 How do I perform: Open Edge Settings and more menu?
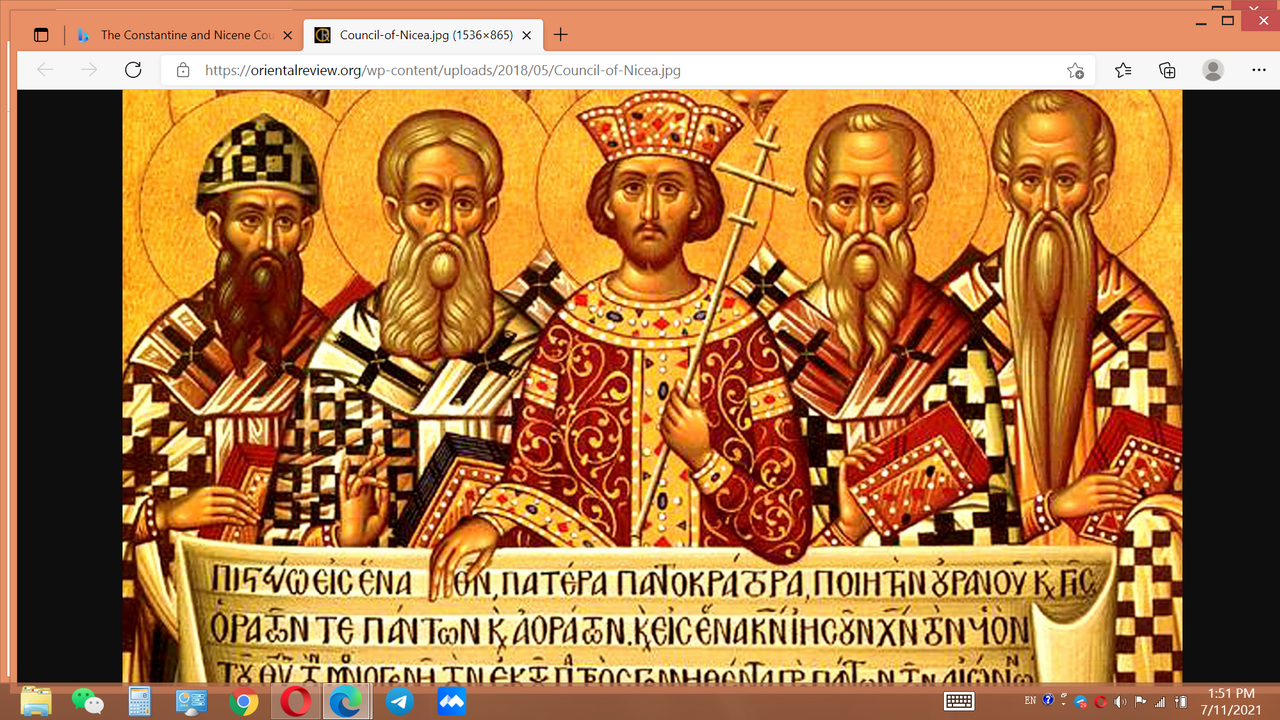[1259, 70]
